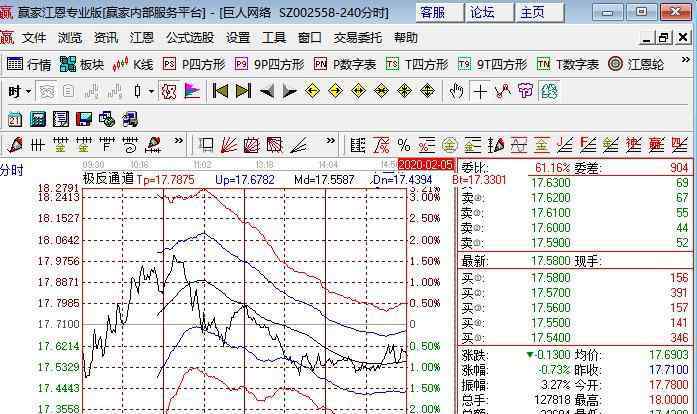Image resolution: width=697 pixels, height=414 pixels.
Task: Select the vertical grid lines tool
Action: [37, 145]
